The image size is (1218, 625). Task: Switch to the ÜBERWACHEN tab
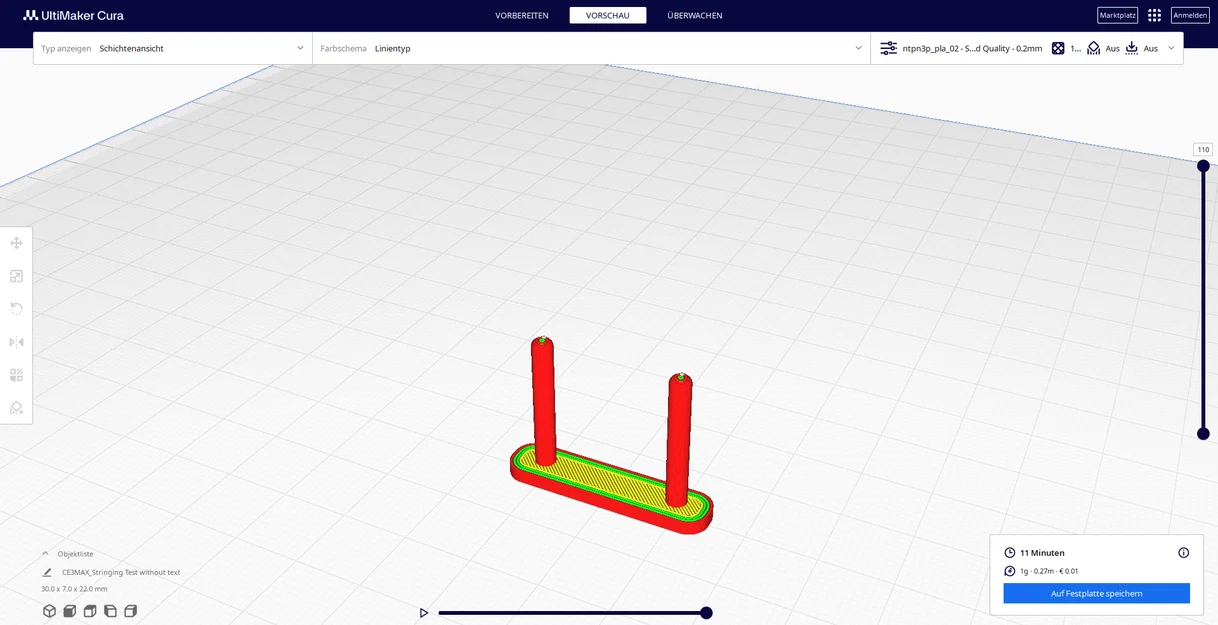coord(695,15)
